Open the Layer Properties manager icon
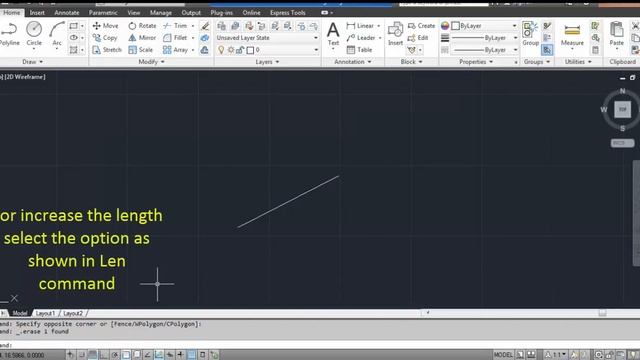 point(222,26)
